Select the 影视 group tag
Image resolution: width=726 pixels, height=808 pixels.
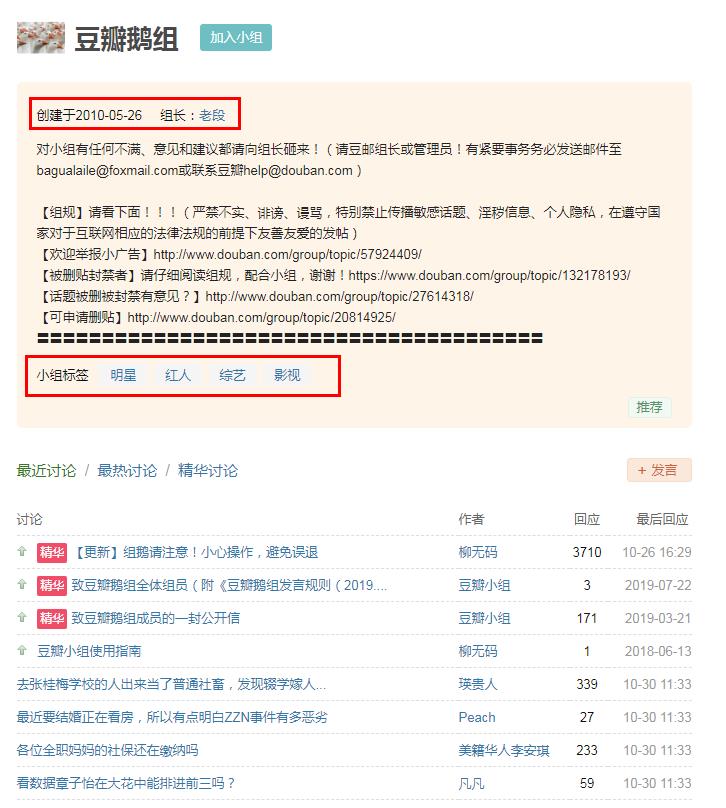point(287,375)
